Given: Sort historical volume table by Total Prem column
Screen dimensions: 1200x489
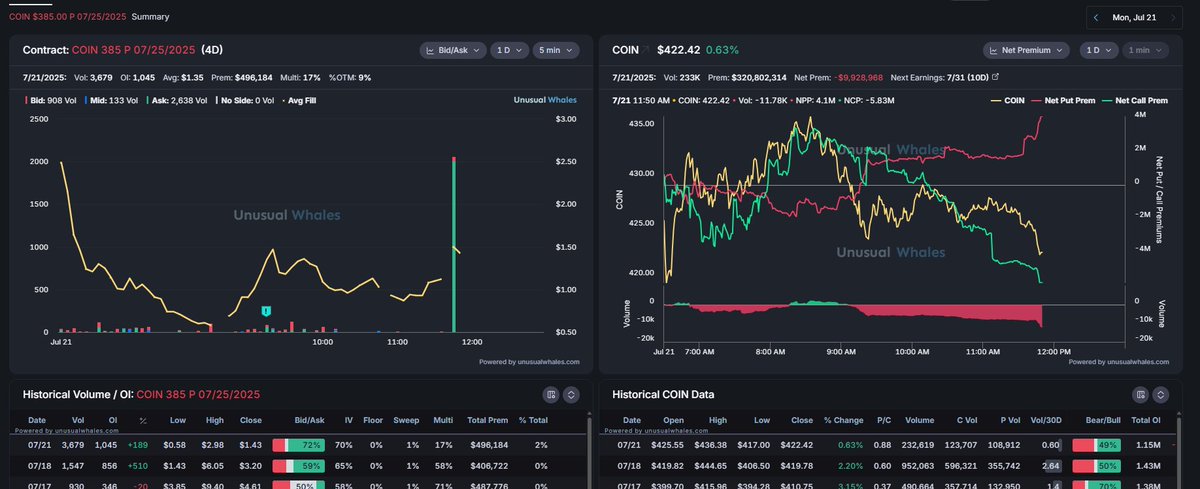Looking at the screenshot, I should tap(487, 420).
